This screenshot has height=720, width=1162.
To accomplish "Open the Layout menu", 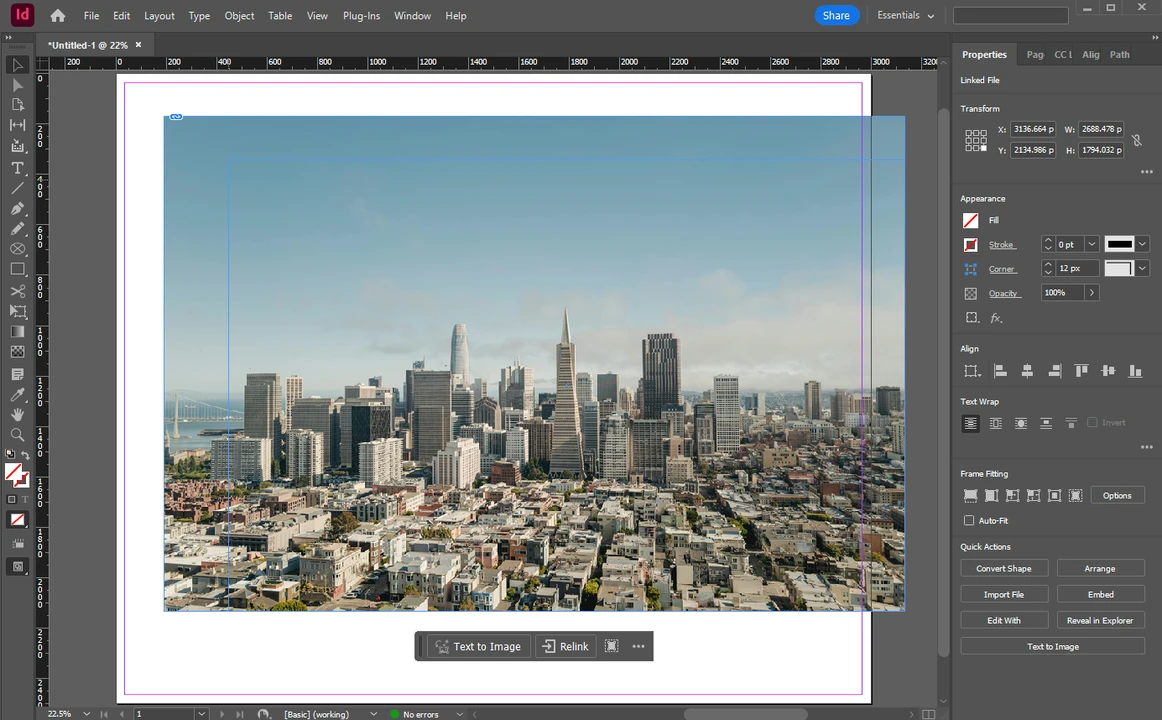I will (159, 16).
